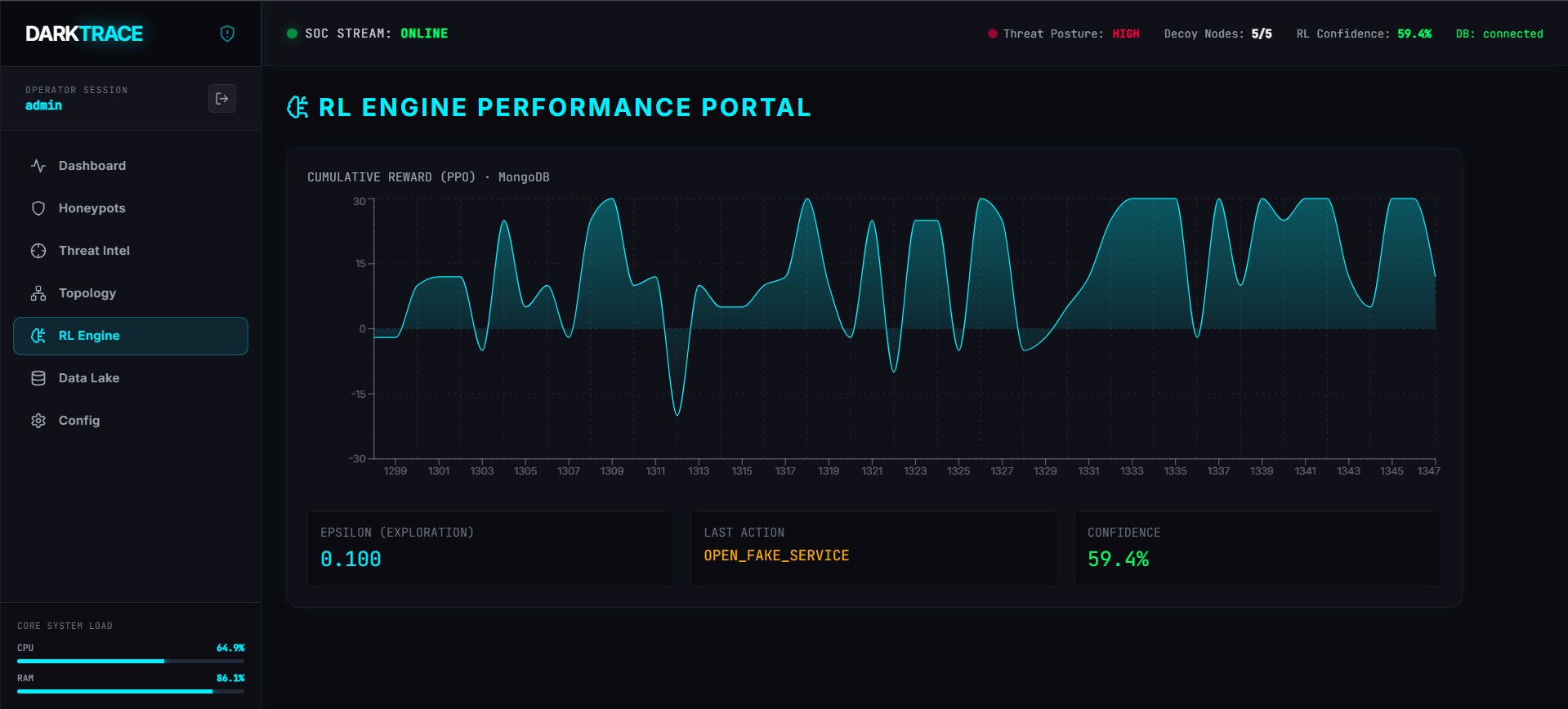Image resolution: width=1568 pixels, height=709 pixels.
Task: Click the red Threat Posture indicator dot
Action: [993, 33]
